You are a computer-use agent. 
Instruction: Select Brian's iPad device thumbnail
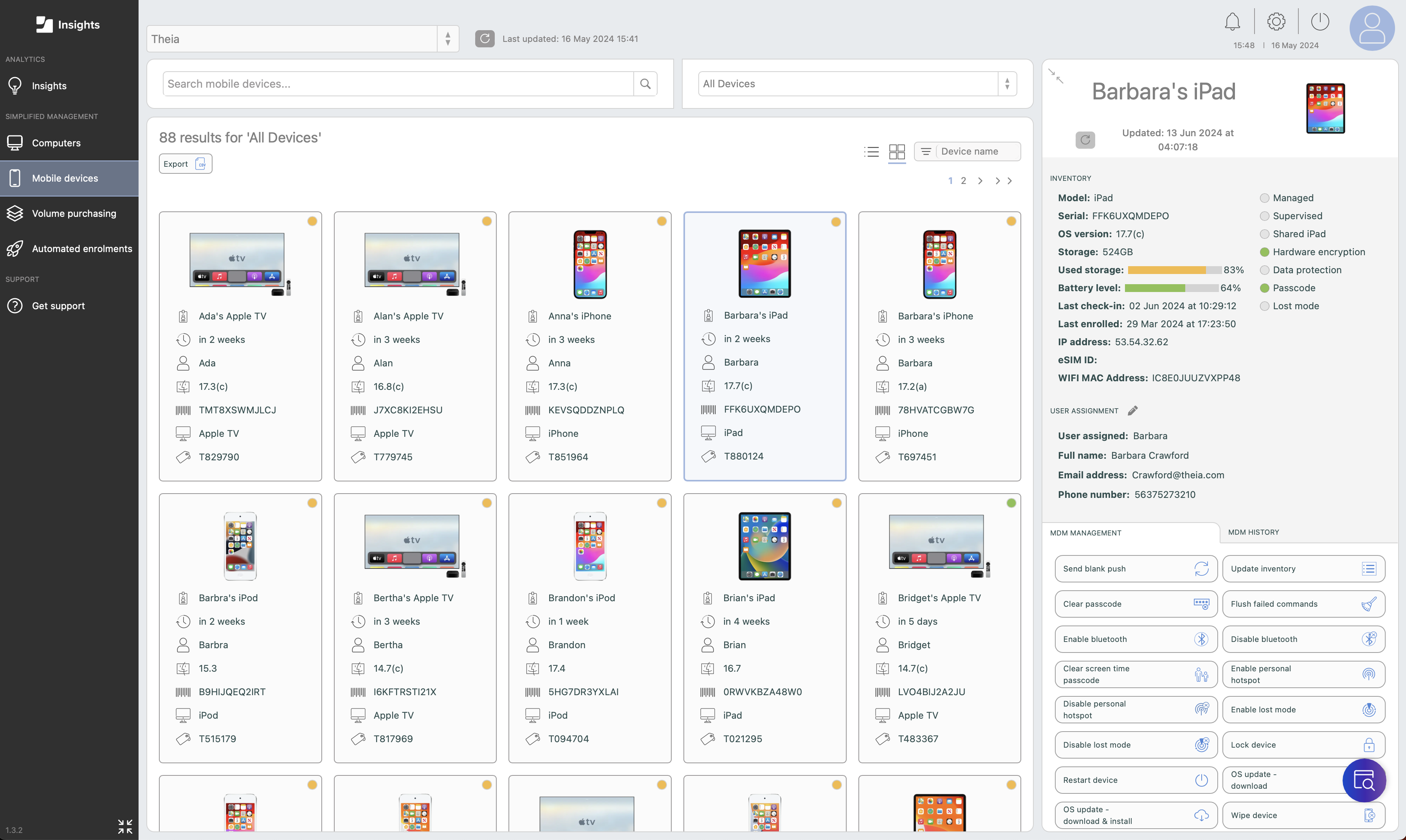pyautogui.click(x=764, y=546)
